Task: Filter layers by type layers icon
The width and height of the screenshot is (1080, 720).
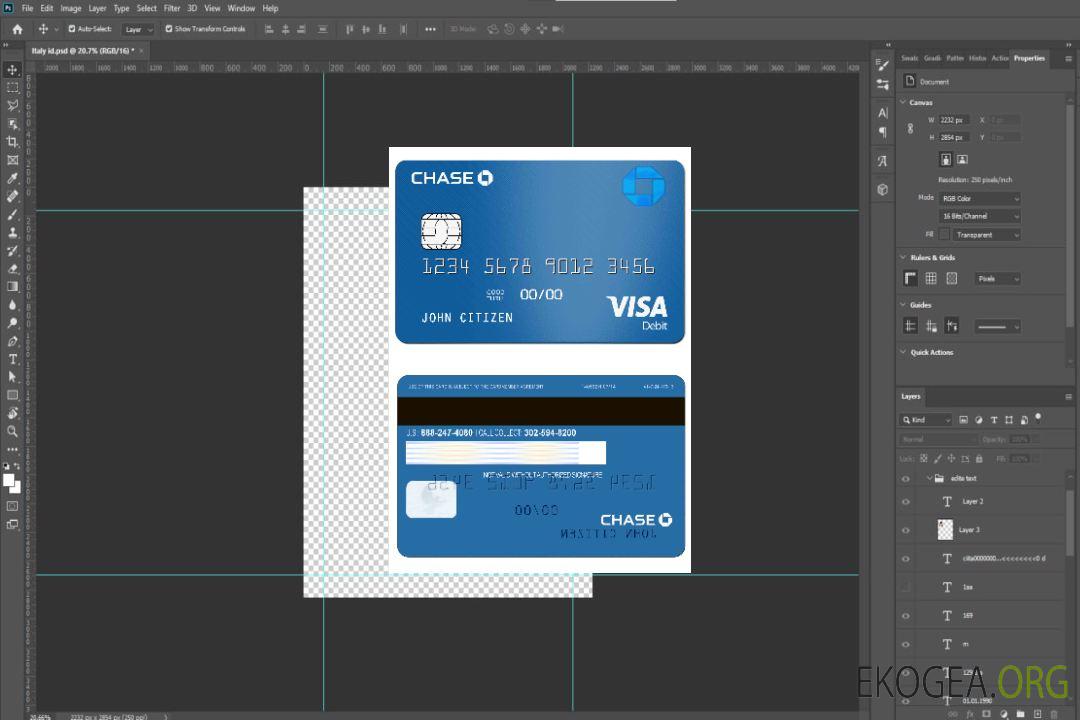Action: pos(994,420)
